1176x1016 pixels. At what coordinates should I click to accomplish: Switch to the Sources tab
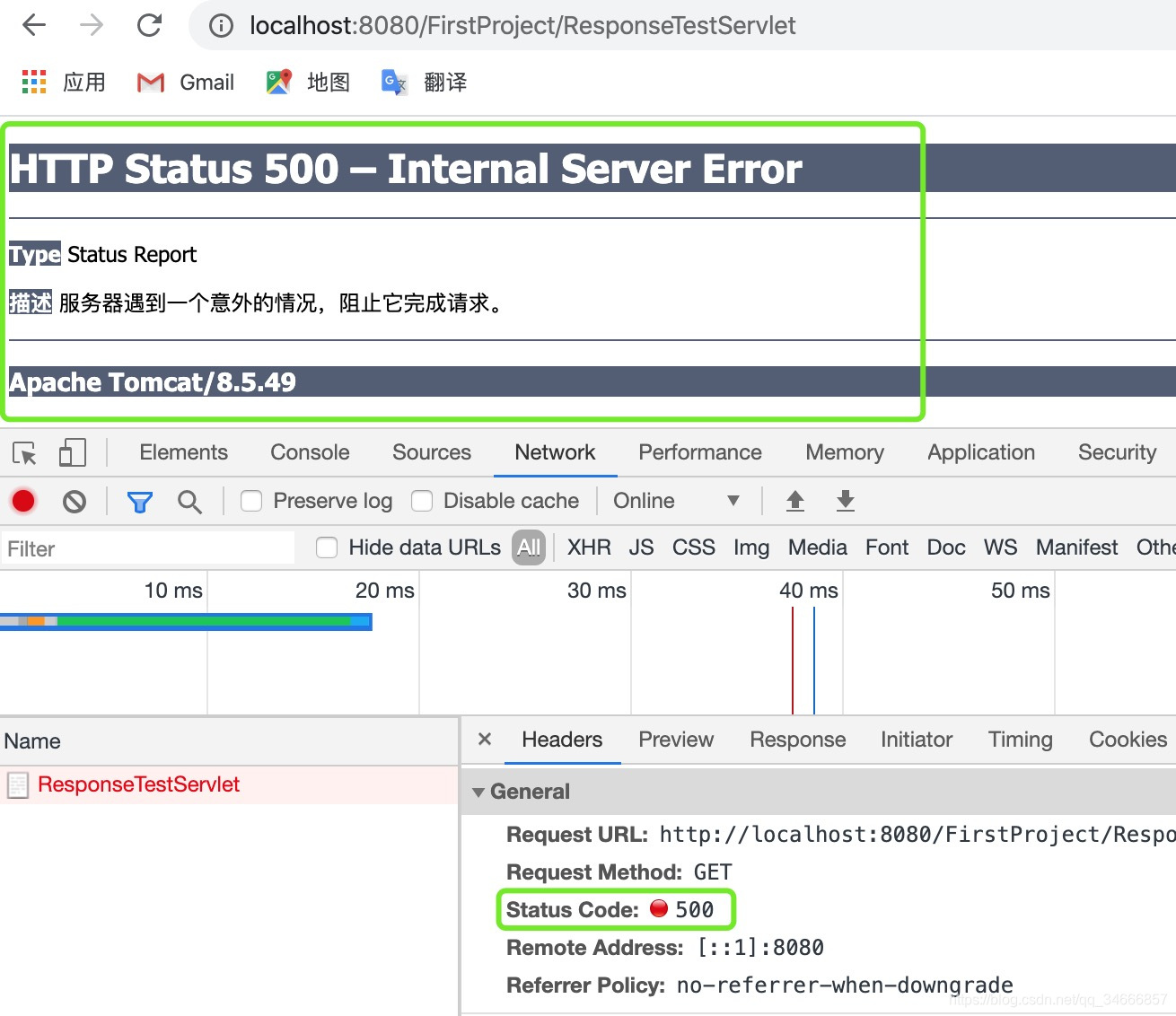(x=432, y=452)
